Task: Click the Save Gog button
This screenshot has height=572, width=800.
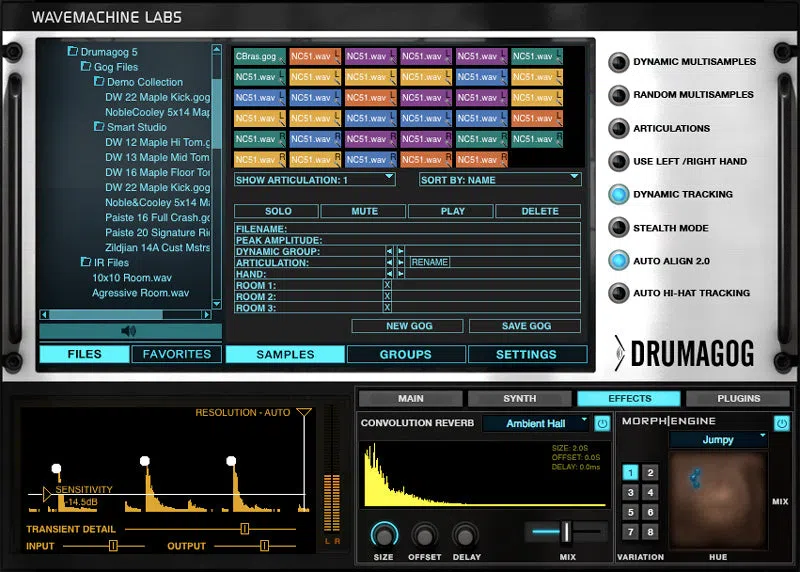Action: click(526, 326)
